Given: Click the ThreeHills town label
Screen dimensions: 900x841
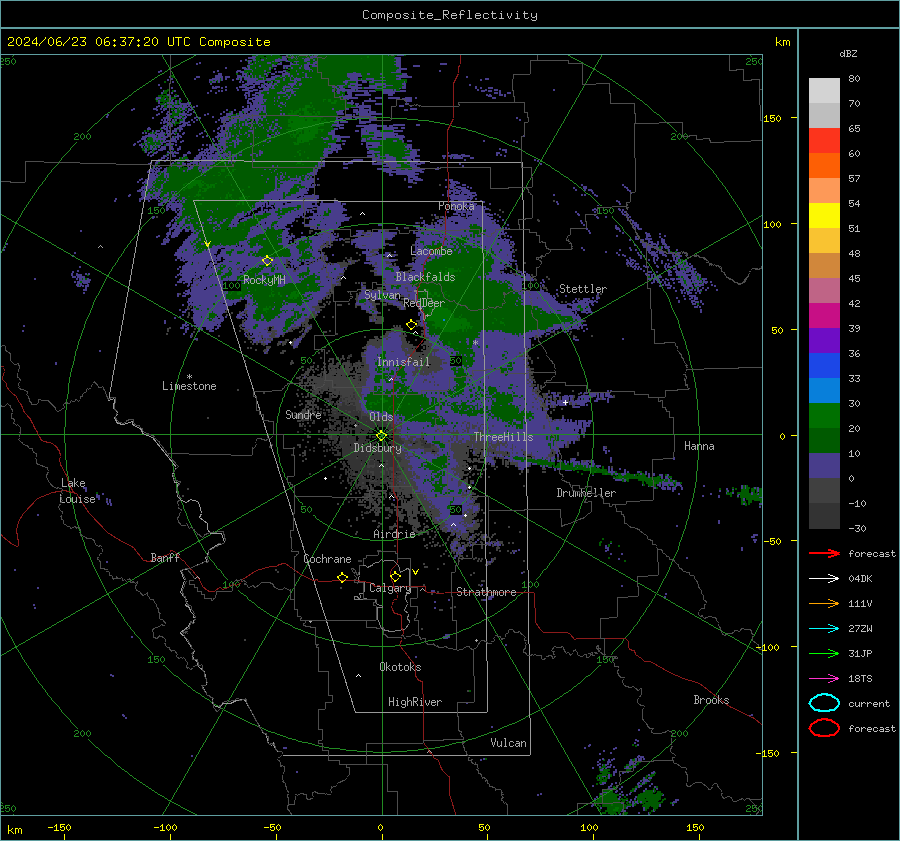Looking at the screenshot, I should [503, 437].
